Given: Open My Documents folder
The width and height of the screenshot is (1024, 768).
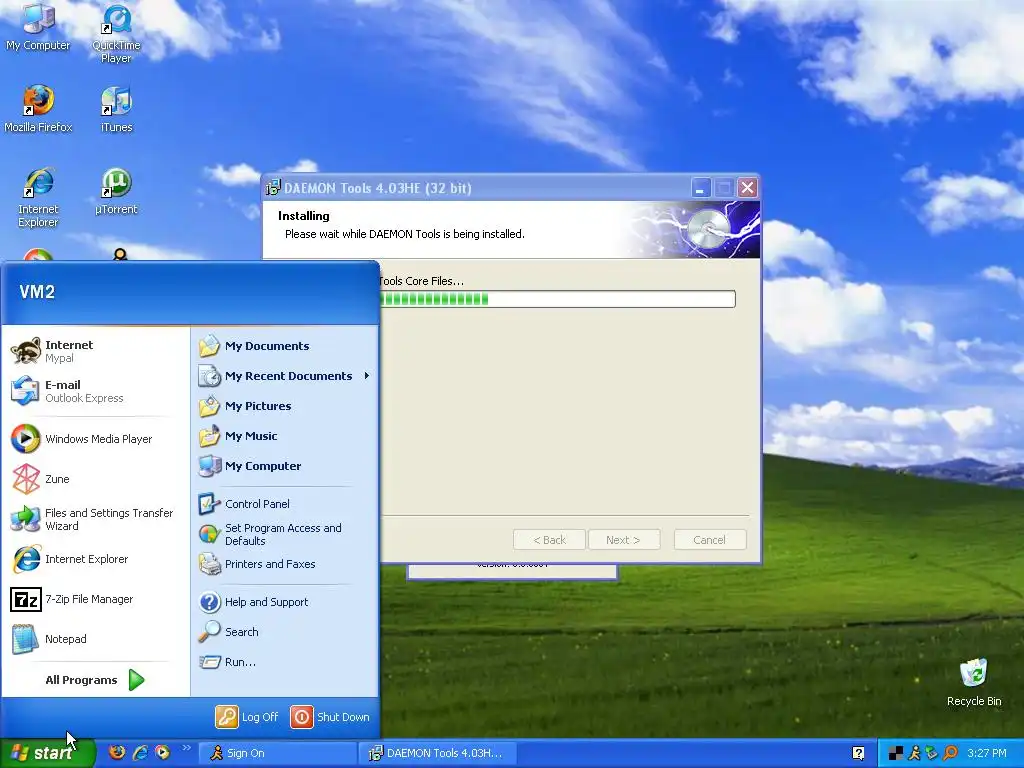Looking at the screenshot, I should (x=285, y=345).
